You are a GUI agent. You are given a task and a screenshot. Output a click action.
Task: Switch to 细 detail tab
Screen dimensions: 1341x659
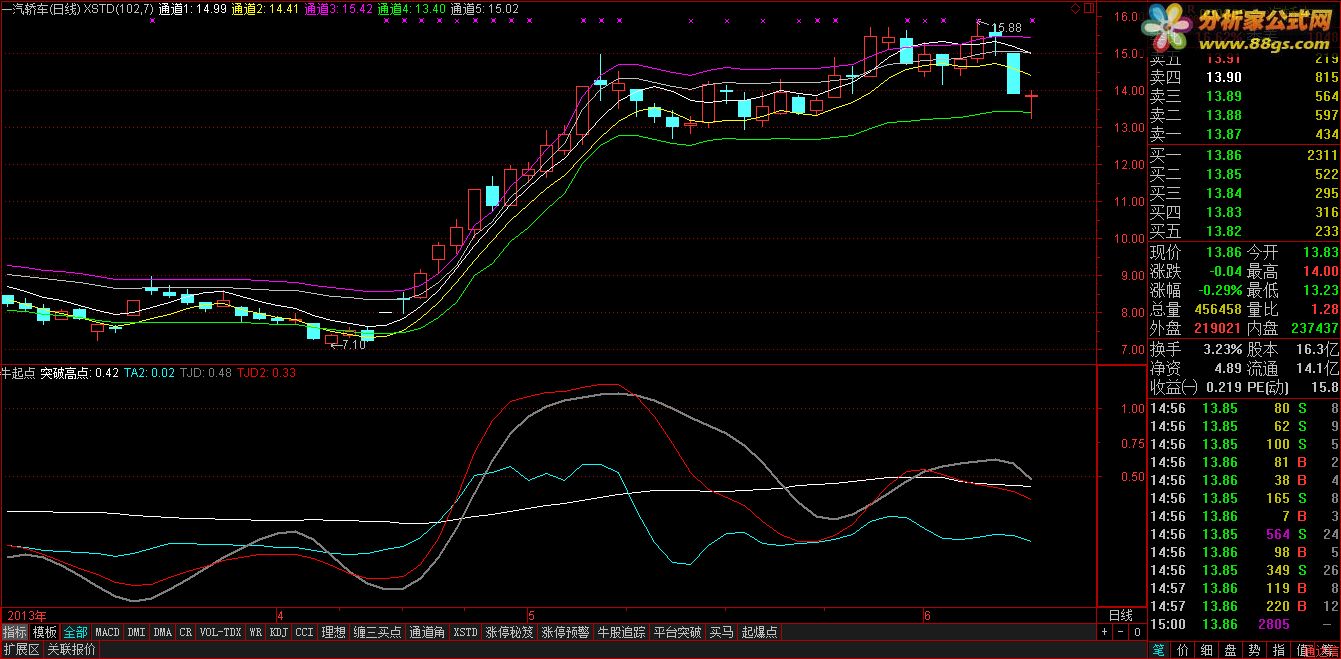[x=1204, y=650]
